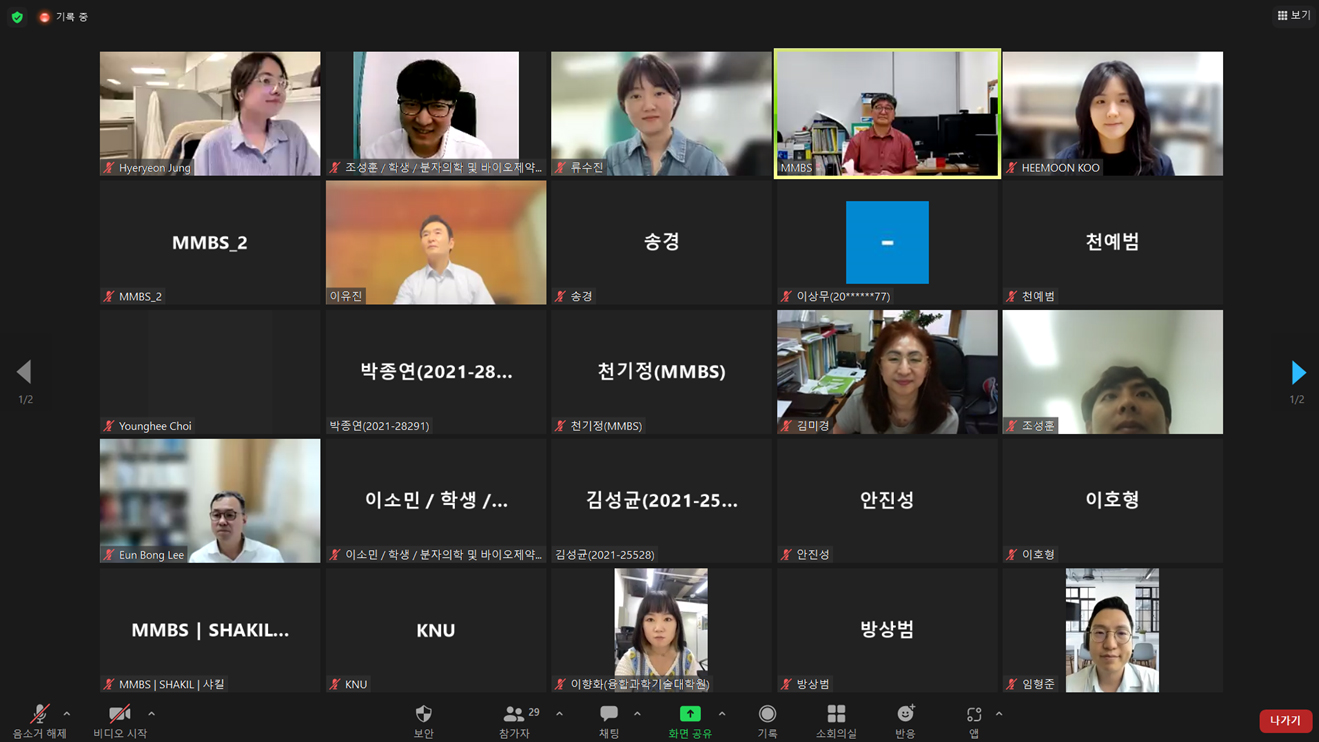Viewport: 1319px width, 742px height.
Task: Open 소회의실 breakout rooms
Action: pyautogui.click(x=836, y=721)
